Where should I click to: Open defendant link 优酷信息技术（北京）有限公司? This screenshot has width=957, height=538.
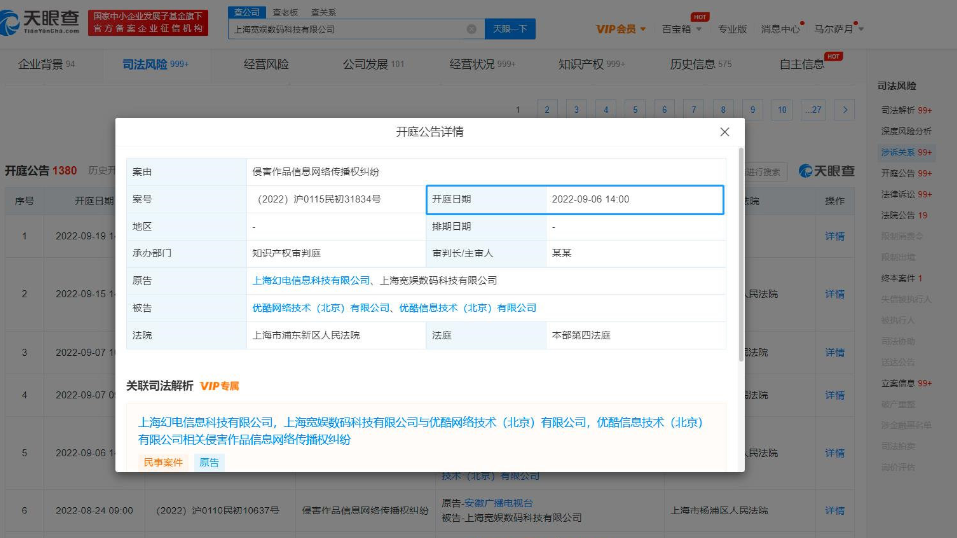click(468, 308)
